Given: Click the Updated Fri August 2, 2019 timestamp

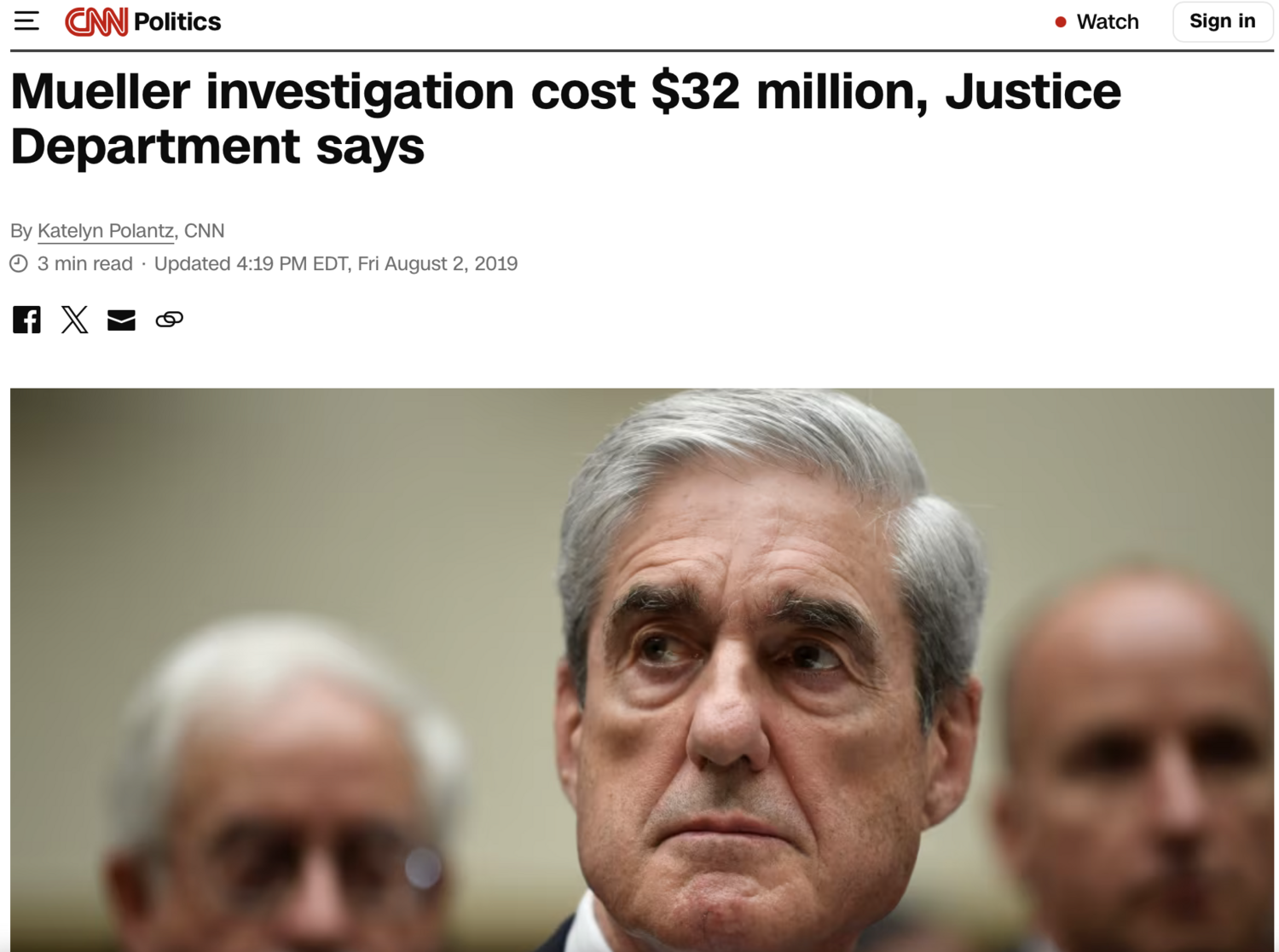Looking at the screenshot, I should coord(336,263).
